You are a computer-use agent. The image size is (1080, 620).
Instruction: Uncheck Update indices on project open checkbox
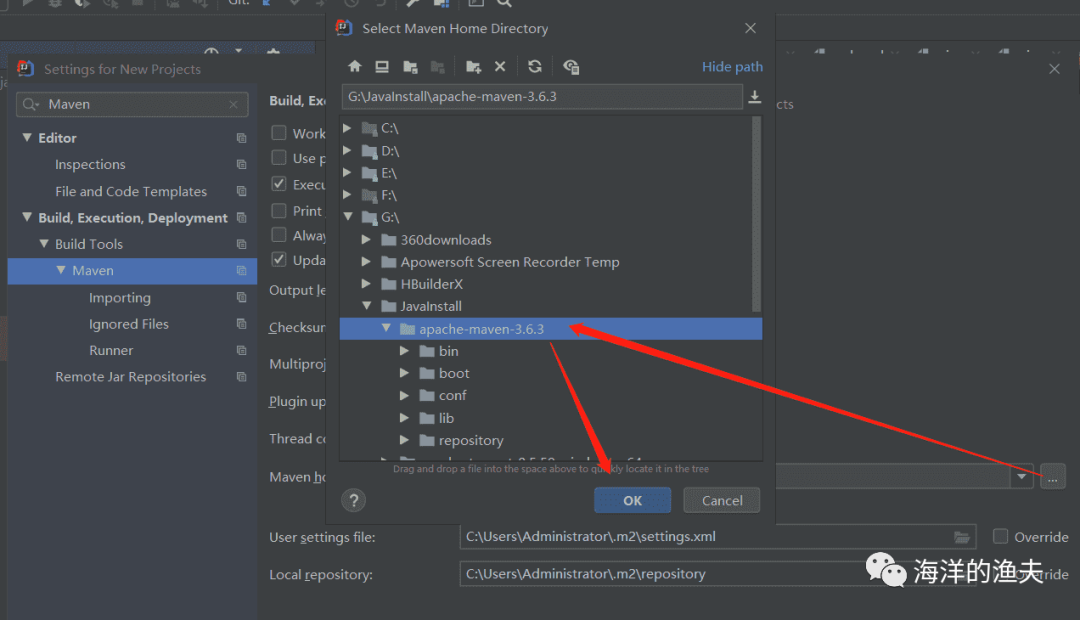coord(279,260)
